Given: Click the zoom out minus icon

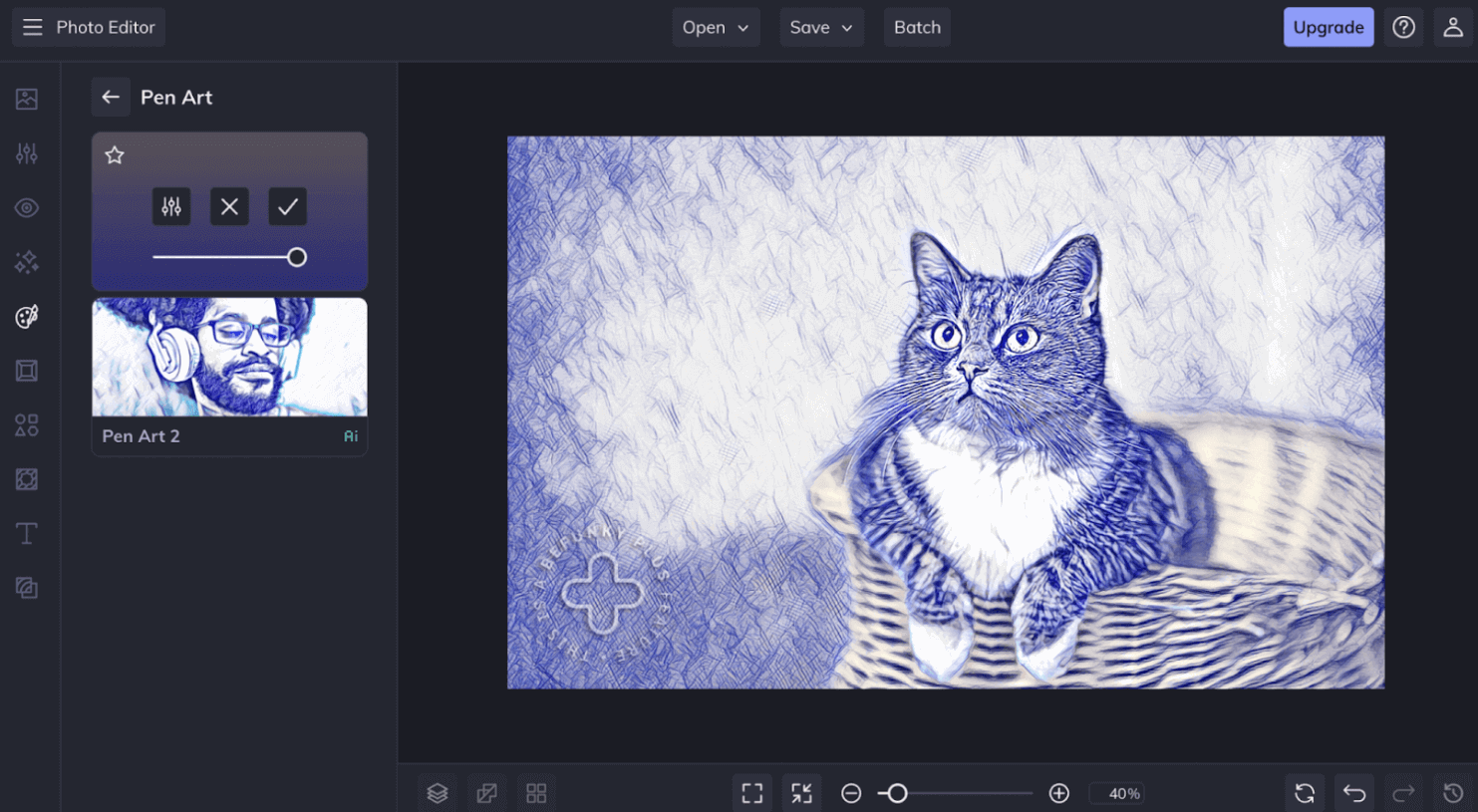Looking at the screenshot, I should pos(850,793).
